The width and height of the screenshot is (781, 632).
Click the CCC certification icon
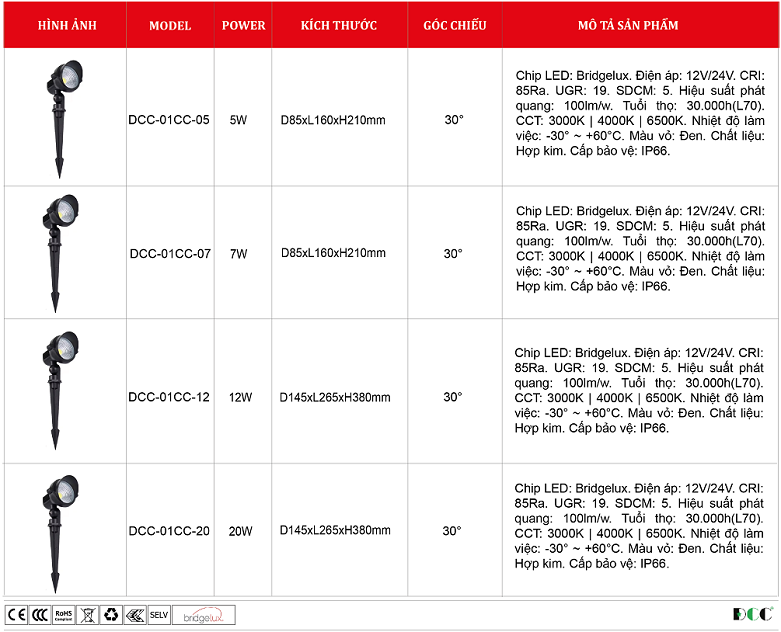[x=40, y=614]
